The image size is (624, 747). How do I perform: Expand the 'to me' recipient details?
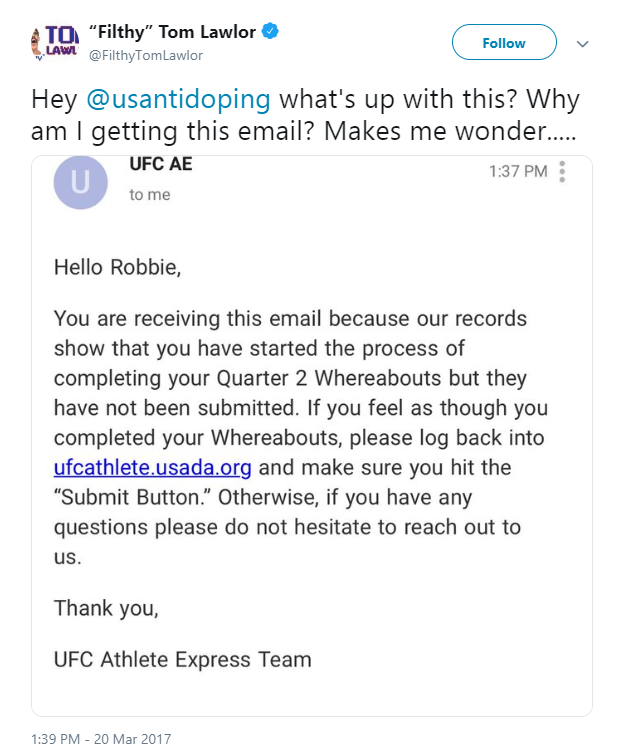(x=150, y=194)
